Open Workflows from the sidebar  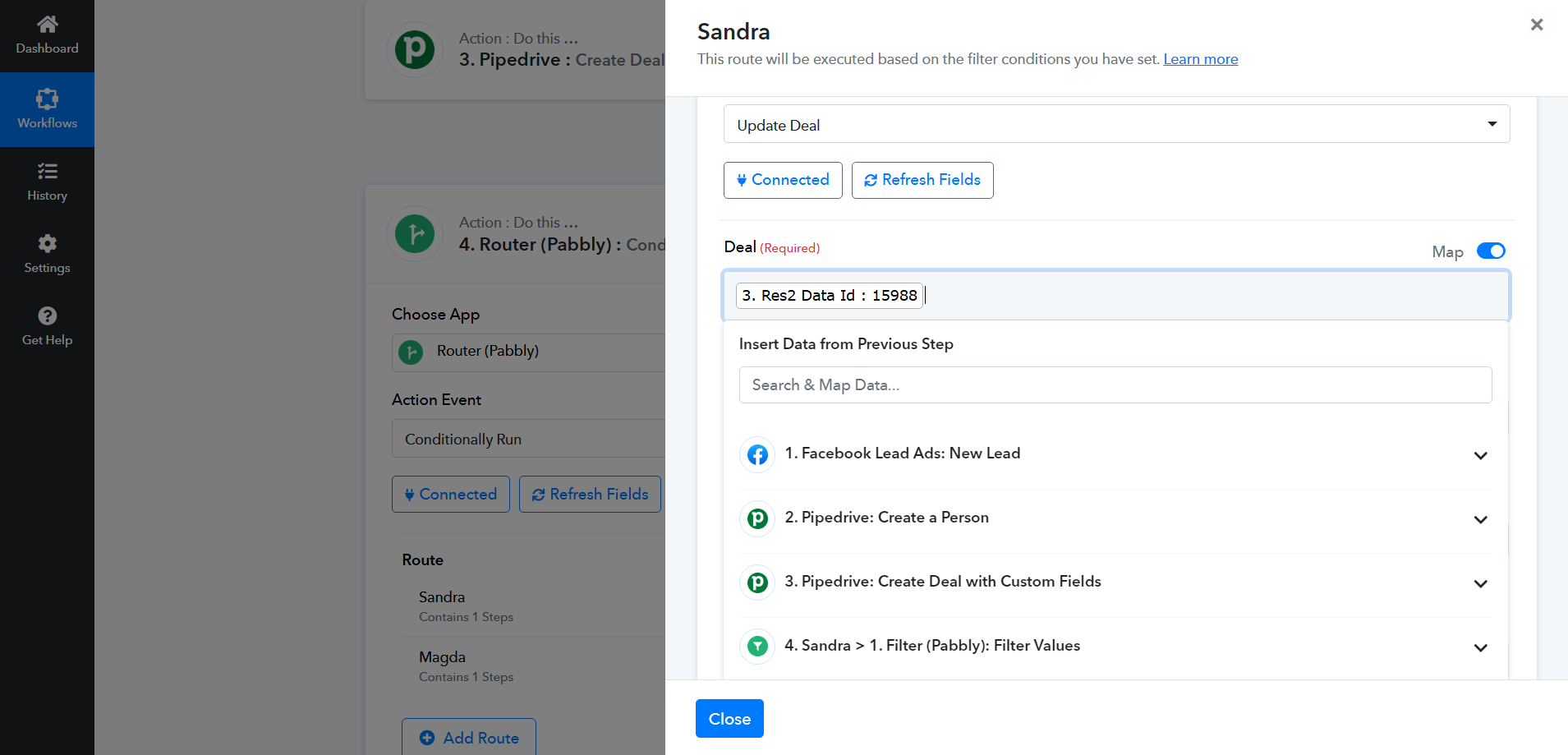[47, 109]
